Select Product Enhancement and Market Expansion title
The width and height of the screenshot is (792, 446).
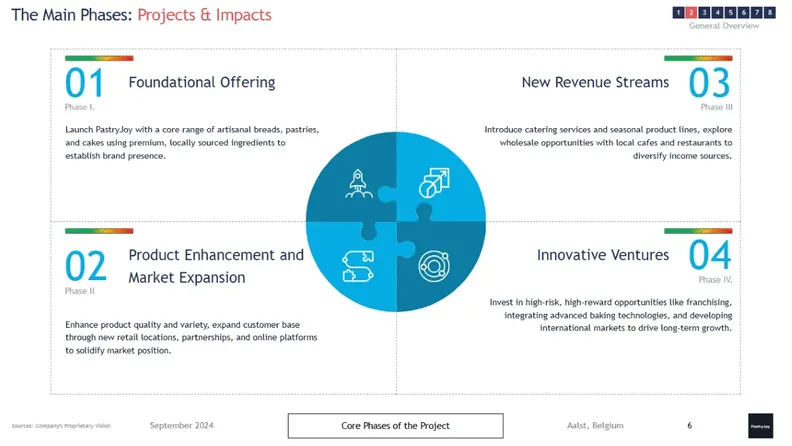coord(216,266)
